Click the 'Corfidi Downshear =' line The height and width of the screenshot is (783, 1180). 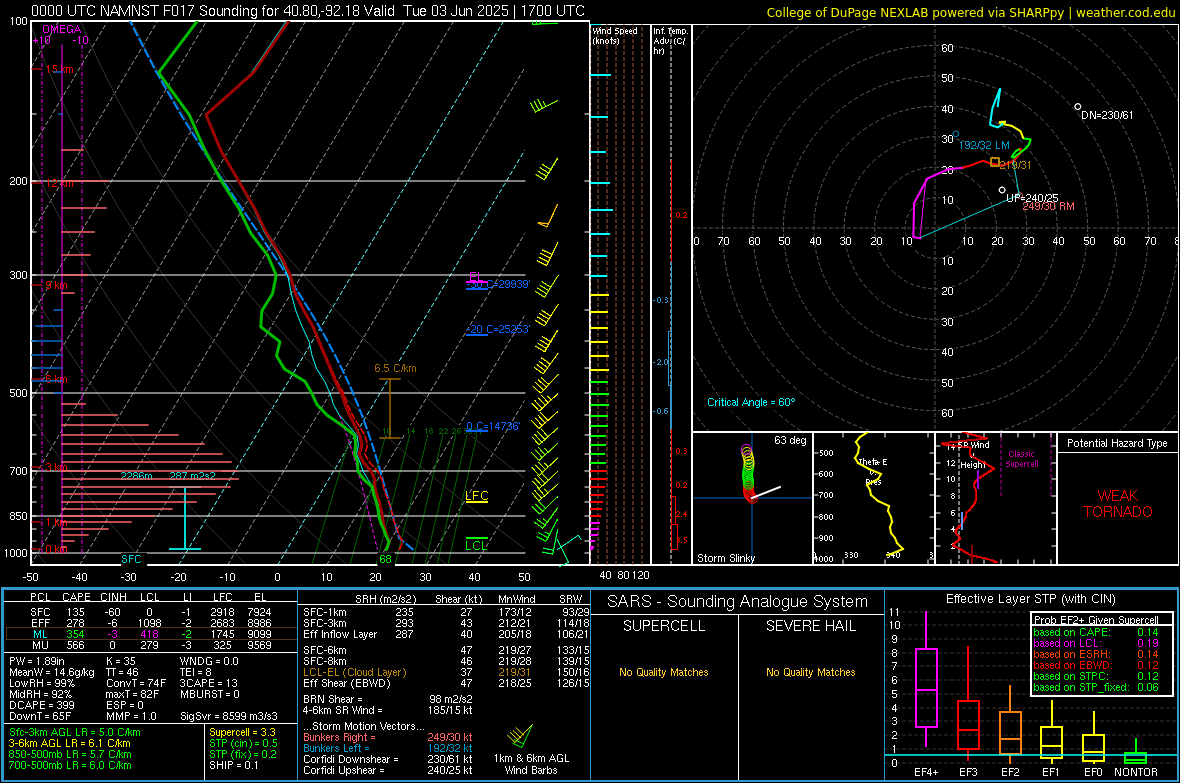pyautogui.click(x=387, y=759)
